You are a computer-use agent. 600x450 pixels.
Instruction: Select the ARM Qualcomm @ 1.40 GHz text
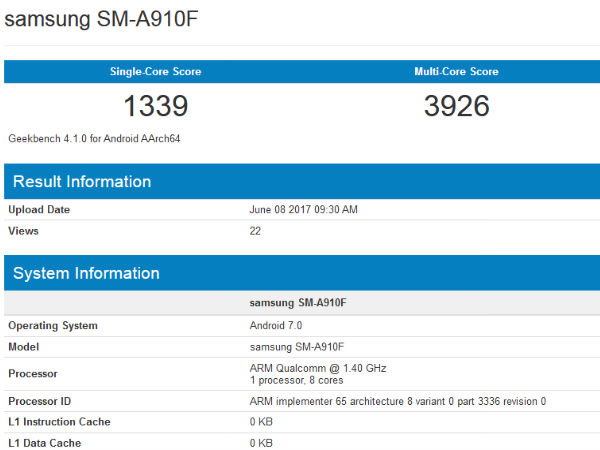[318, 368]
